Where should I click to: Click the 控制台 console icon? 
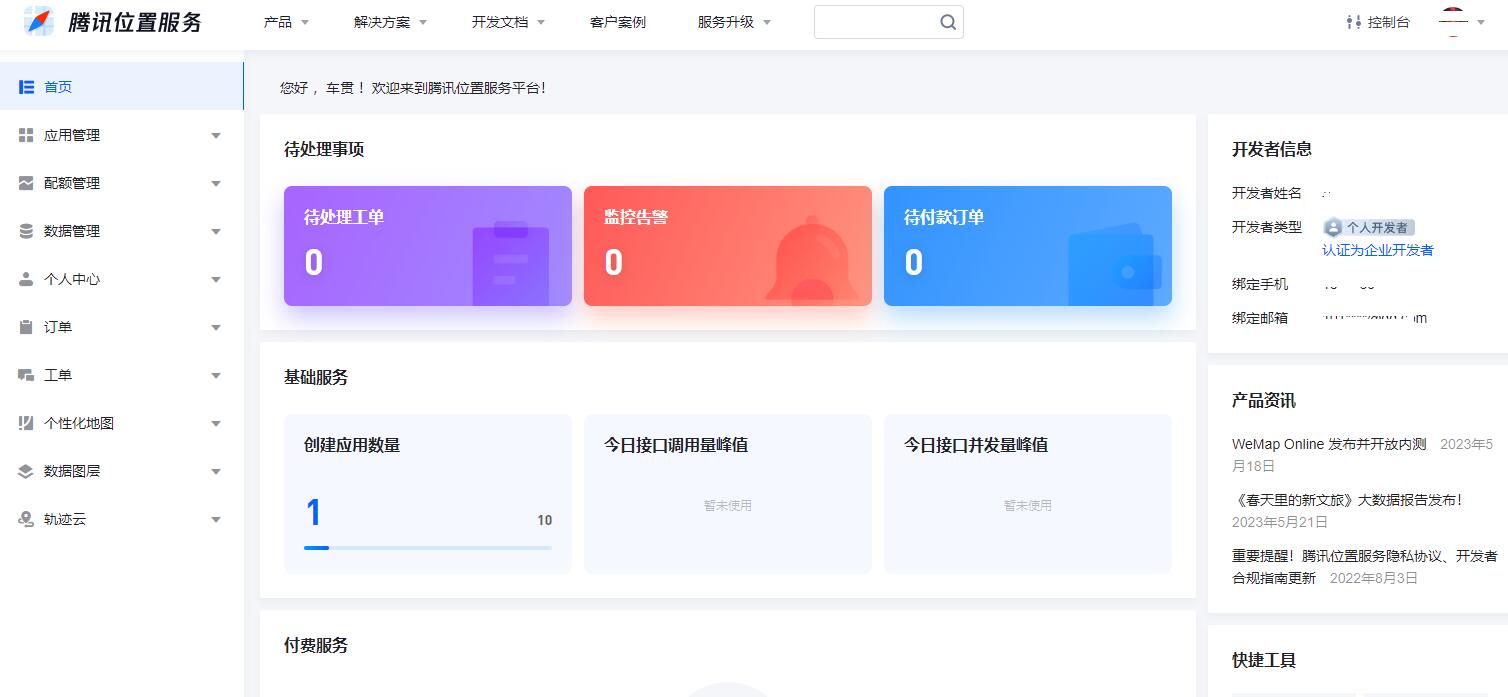point(1354,22)
